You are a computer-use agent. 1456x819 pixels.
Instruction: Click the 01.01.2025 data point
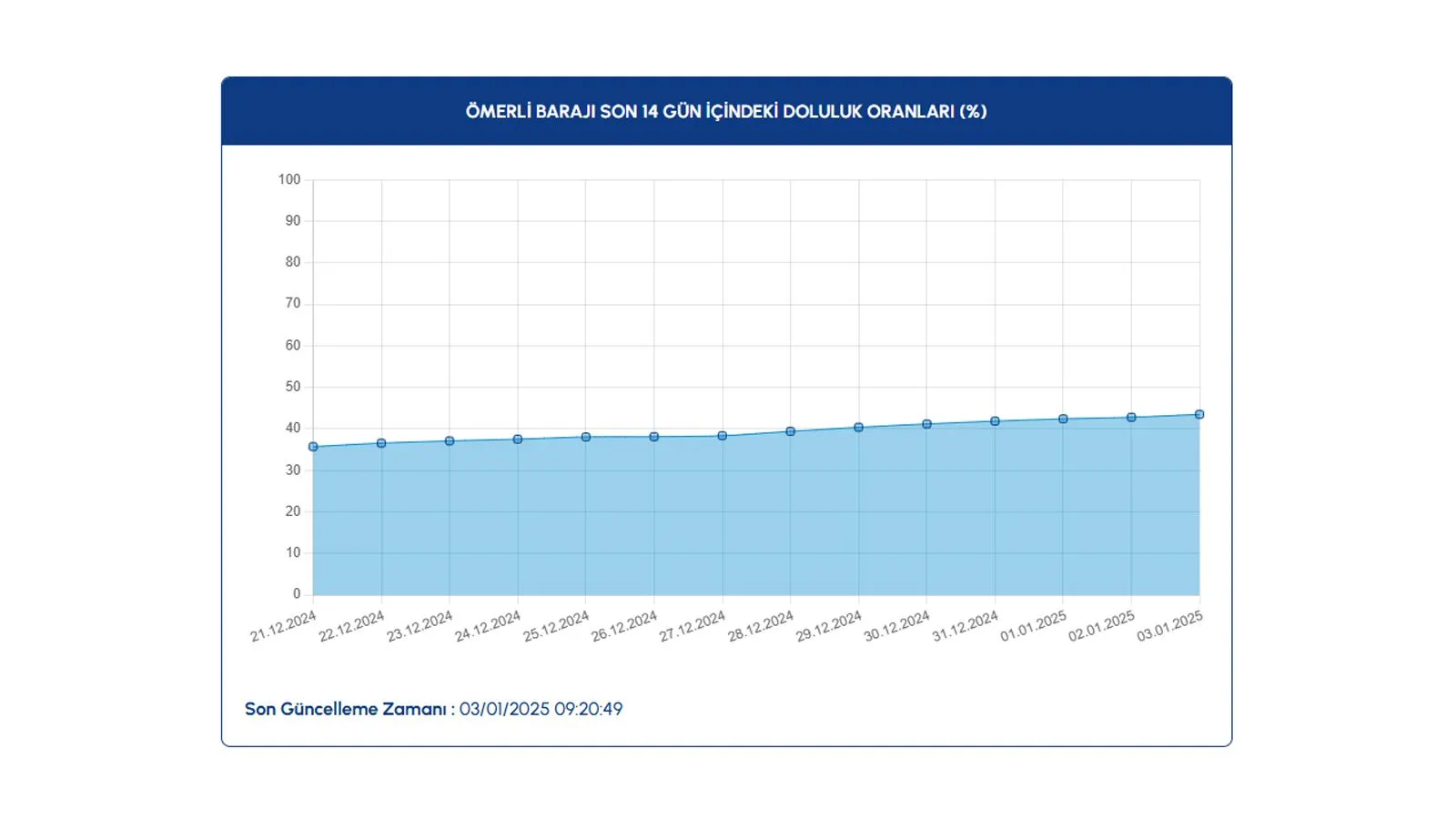tap(1063, 420)
